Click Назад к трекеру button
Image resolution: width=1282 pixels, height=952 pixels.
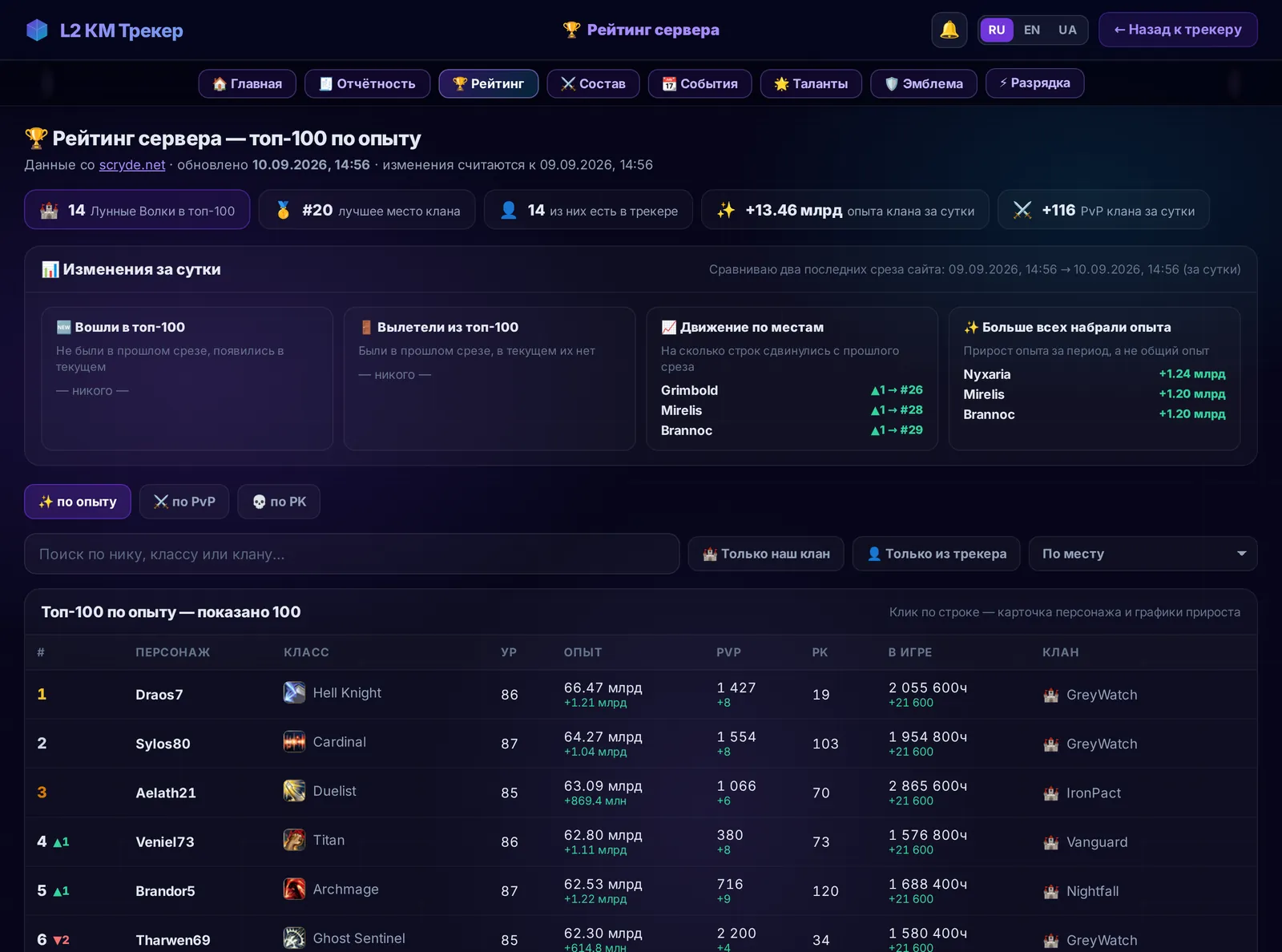coord(1178,30)
